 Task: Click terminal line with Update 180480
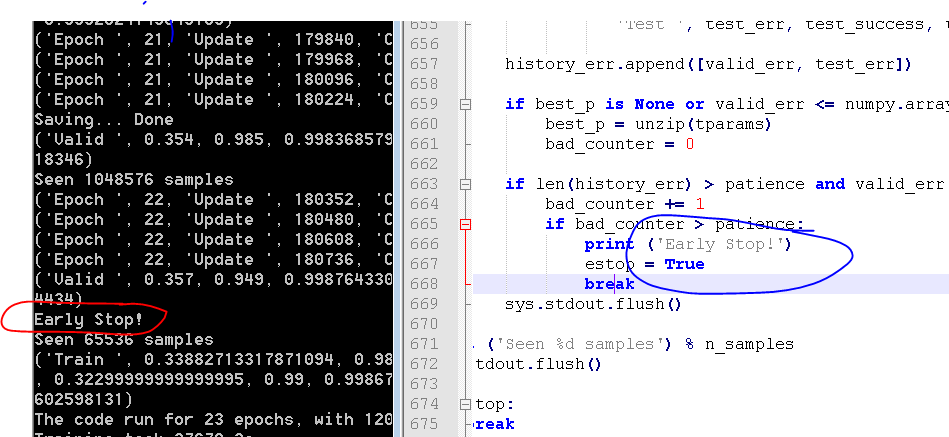click(213, 219)
